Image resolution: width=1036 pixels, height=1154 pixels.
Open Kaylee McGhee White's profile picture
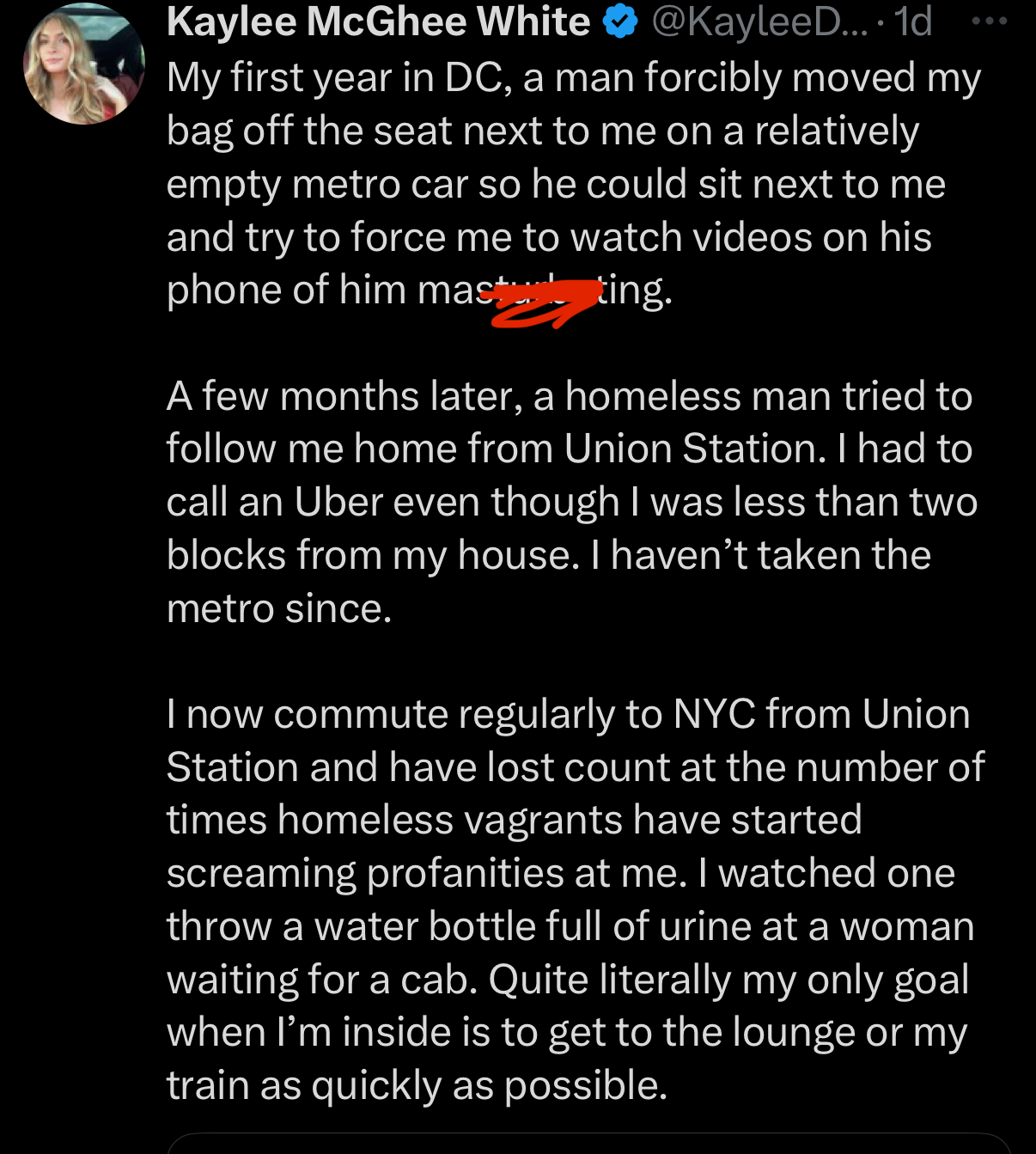tap(83, 64)
